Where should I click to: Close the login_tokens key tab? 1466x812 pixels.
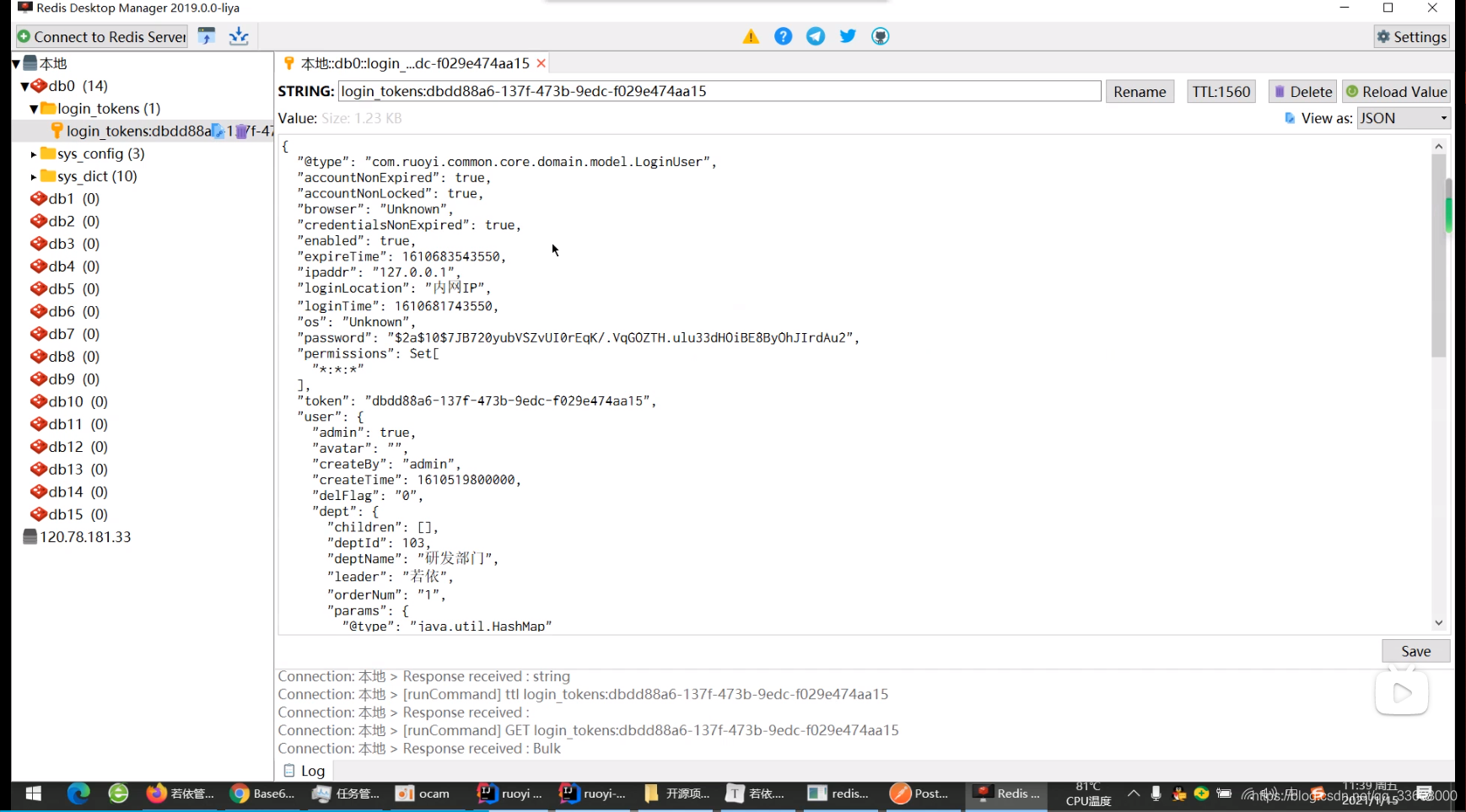(x=542, y=63)
